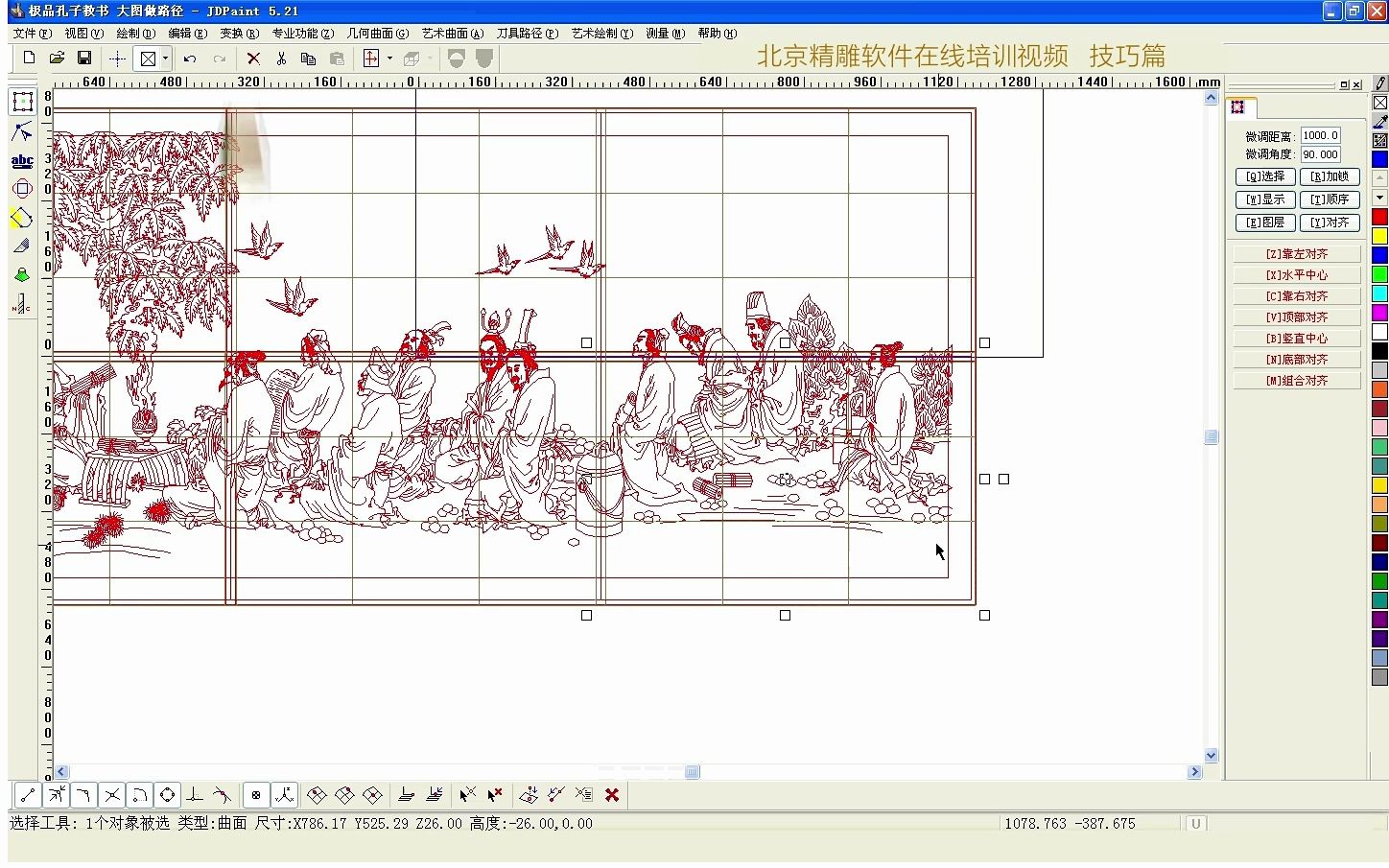Click the measurement tool at left toolbar bottom
Image resolution: width=1389 pixels, height=868 pixels.
(x=22, y=304)
